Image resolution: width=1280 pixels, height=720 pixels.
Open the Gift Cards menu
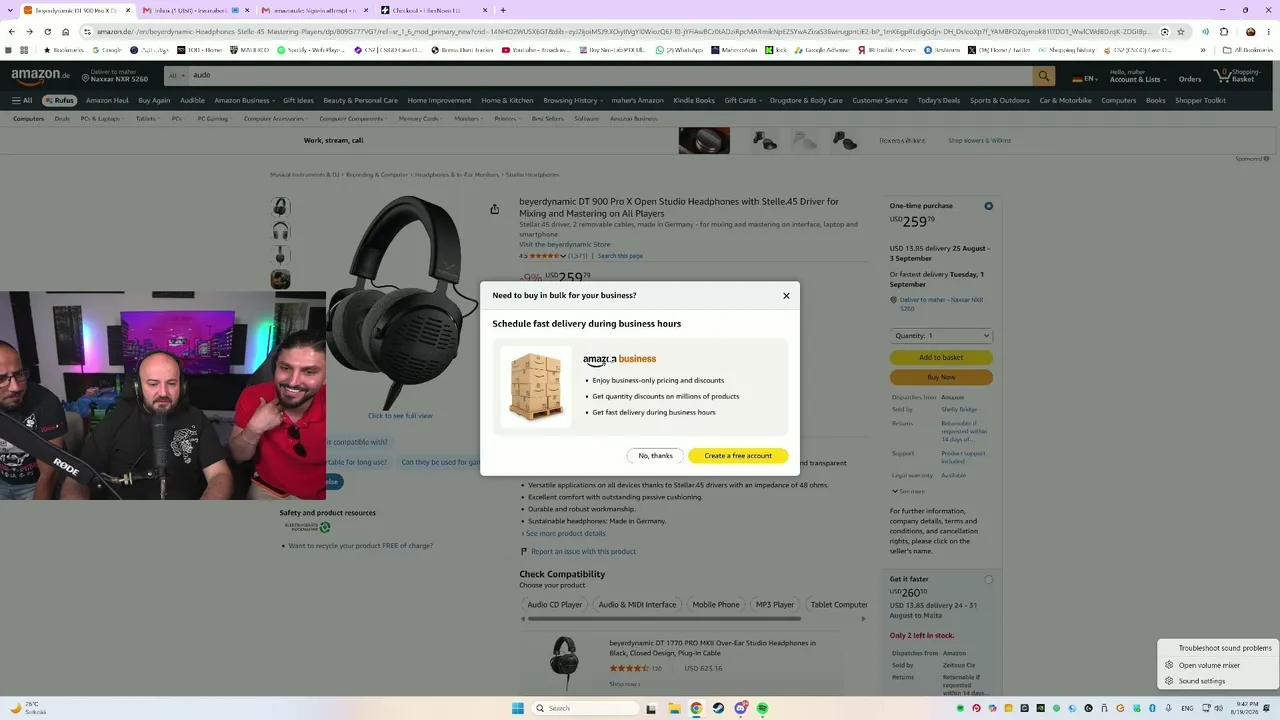click(743, 100)
